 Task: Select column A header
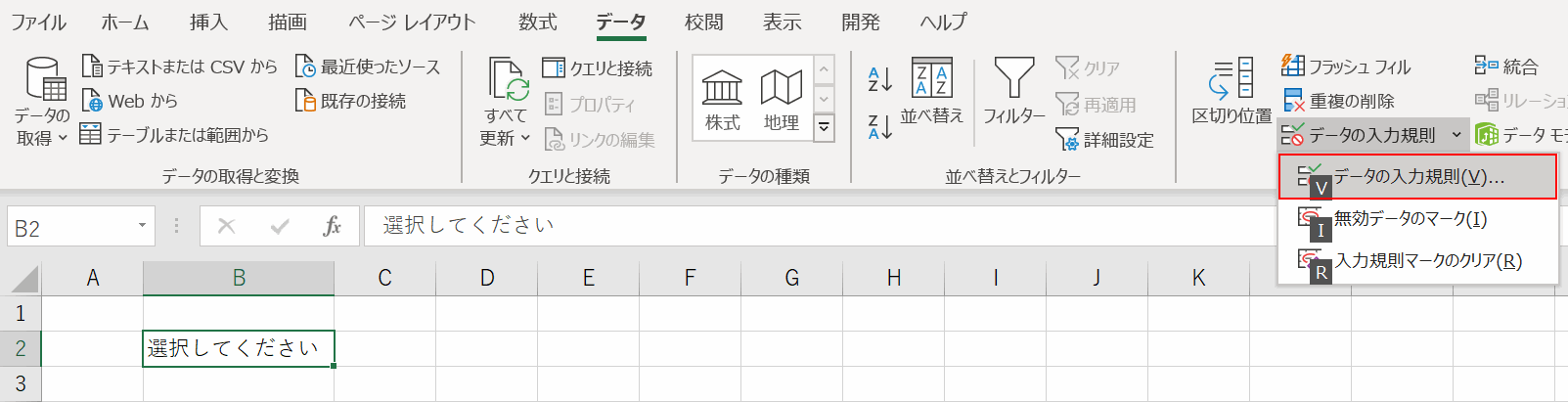tap(92, 278)
